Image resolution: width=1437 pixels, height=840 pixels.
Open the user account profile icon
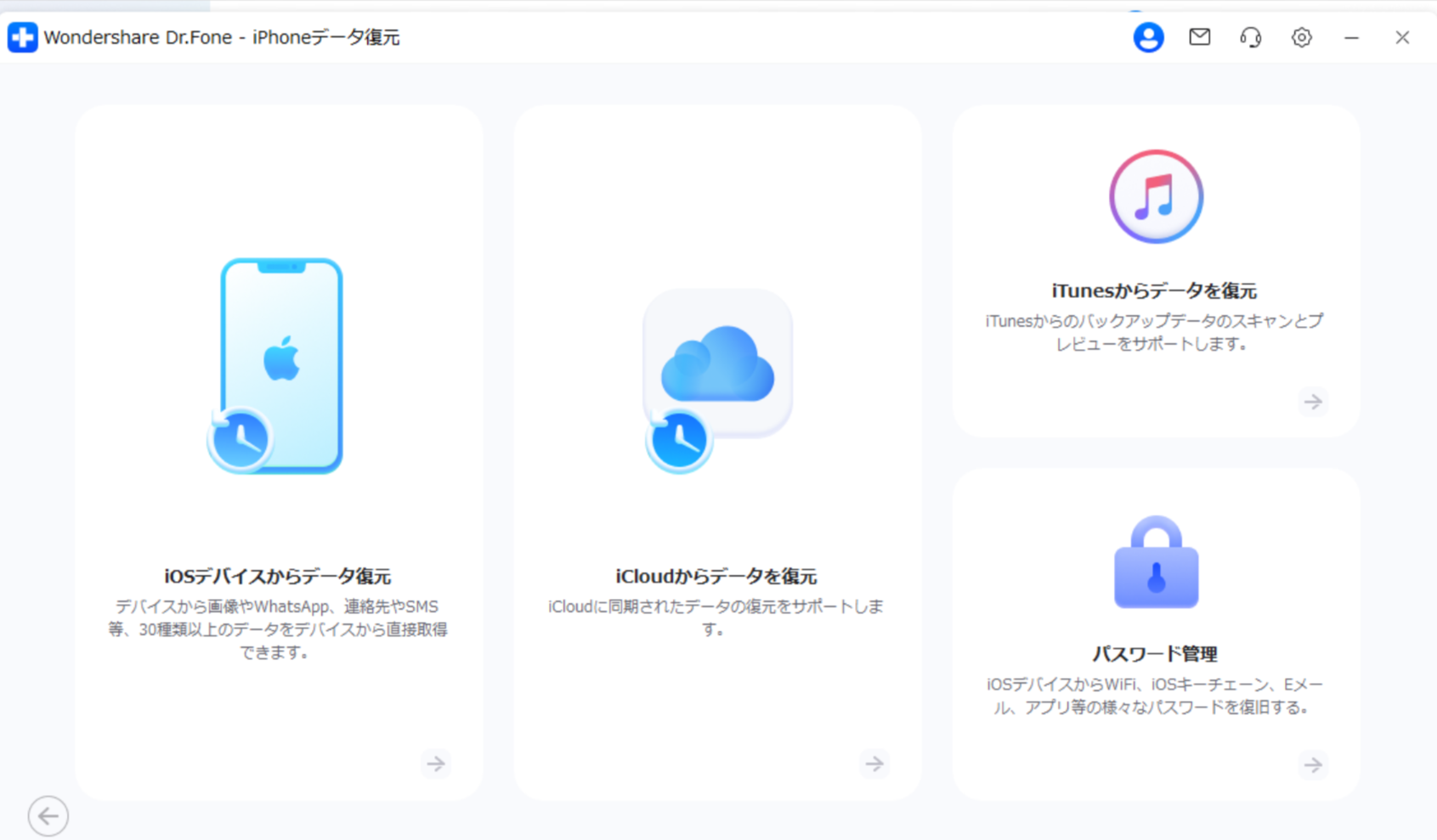[x=1148, y=37]
